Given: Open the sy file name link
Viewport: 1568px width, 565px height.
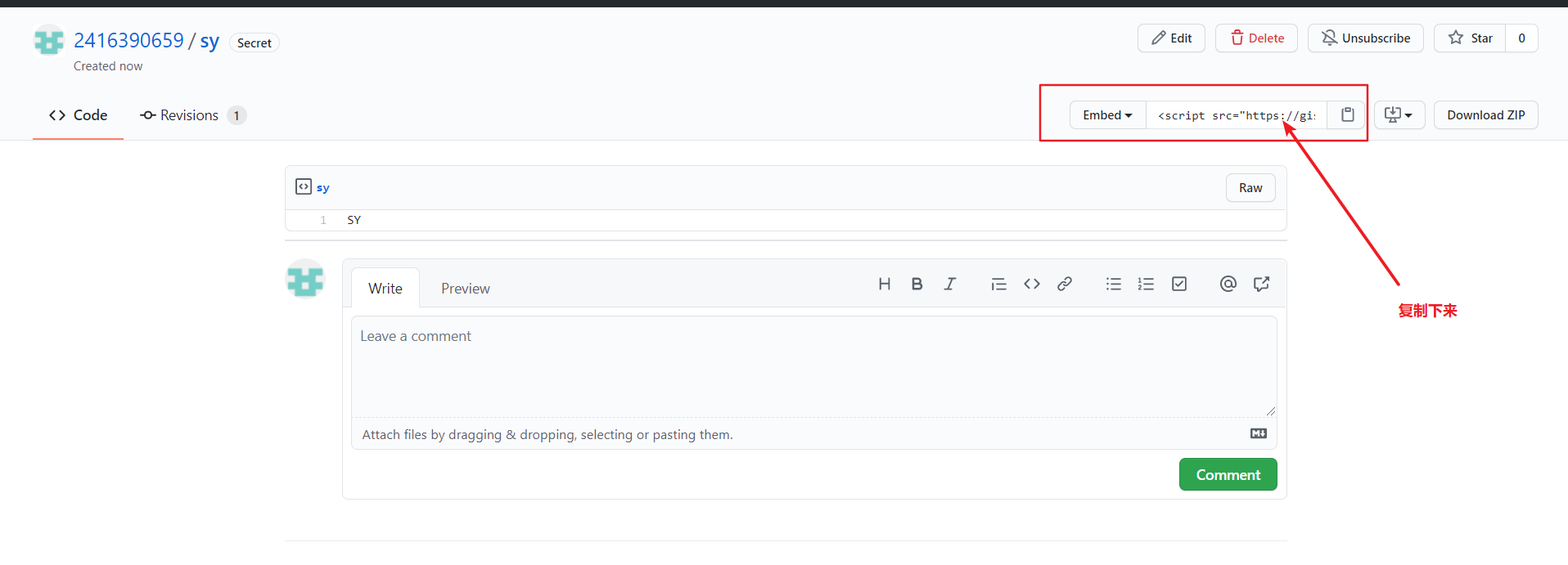Looking at the screenshot, I should click(323, 188).
